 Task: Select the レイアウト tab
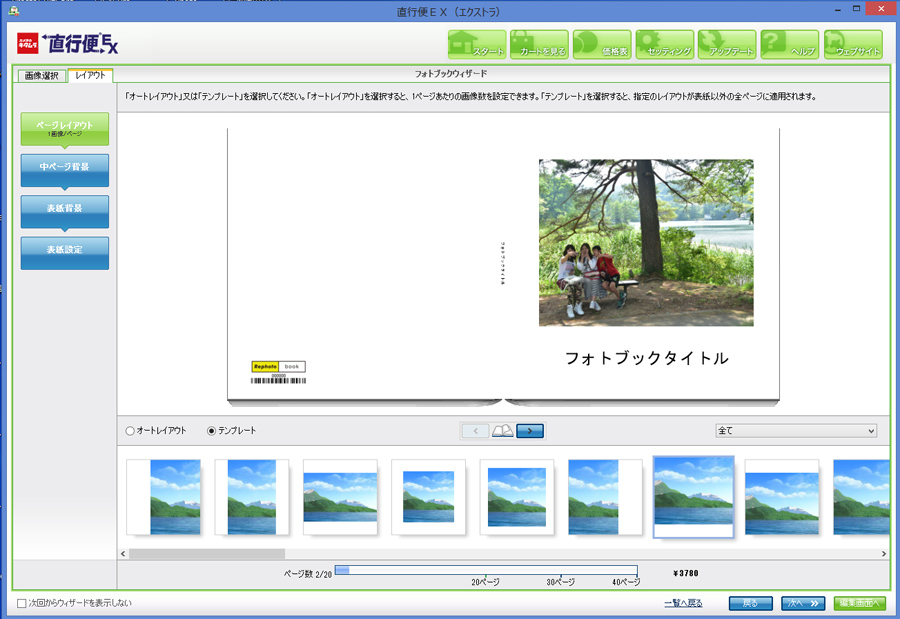(x=90, y=75)
